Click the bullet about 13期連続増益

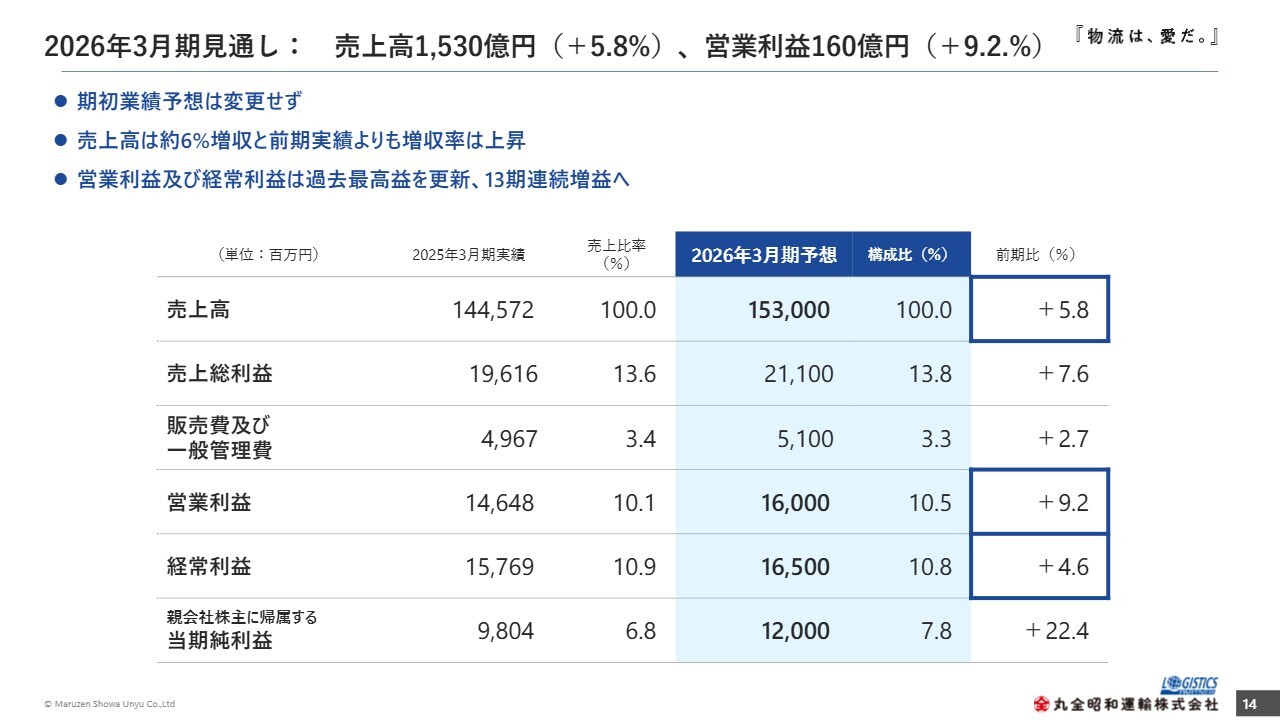pyautogui.click(x=352, y=179)
